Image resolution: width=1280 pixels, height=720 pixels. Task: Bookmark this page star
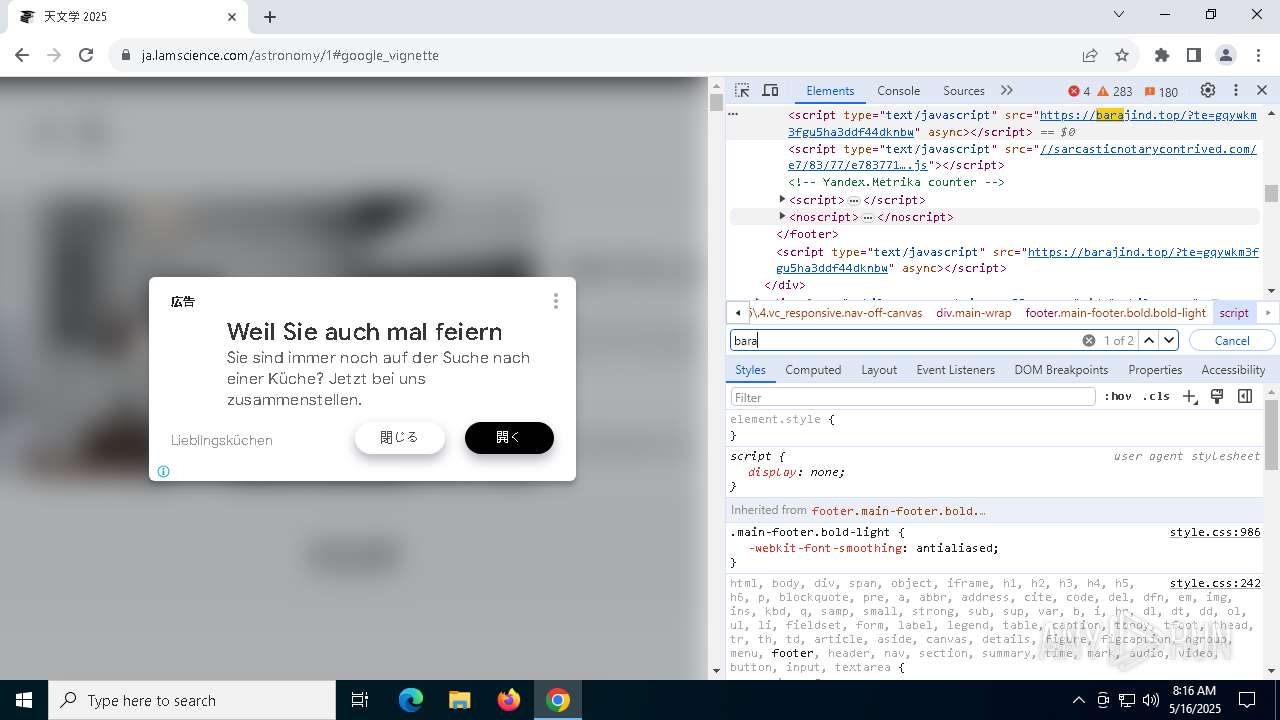tap(1122, 55)
